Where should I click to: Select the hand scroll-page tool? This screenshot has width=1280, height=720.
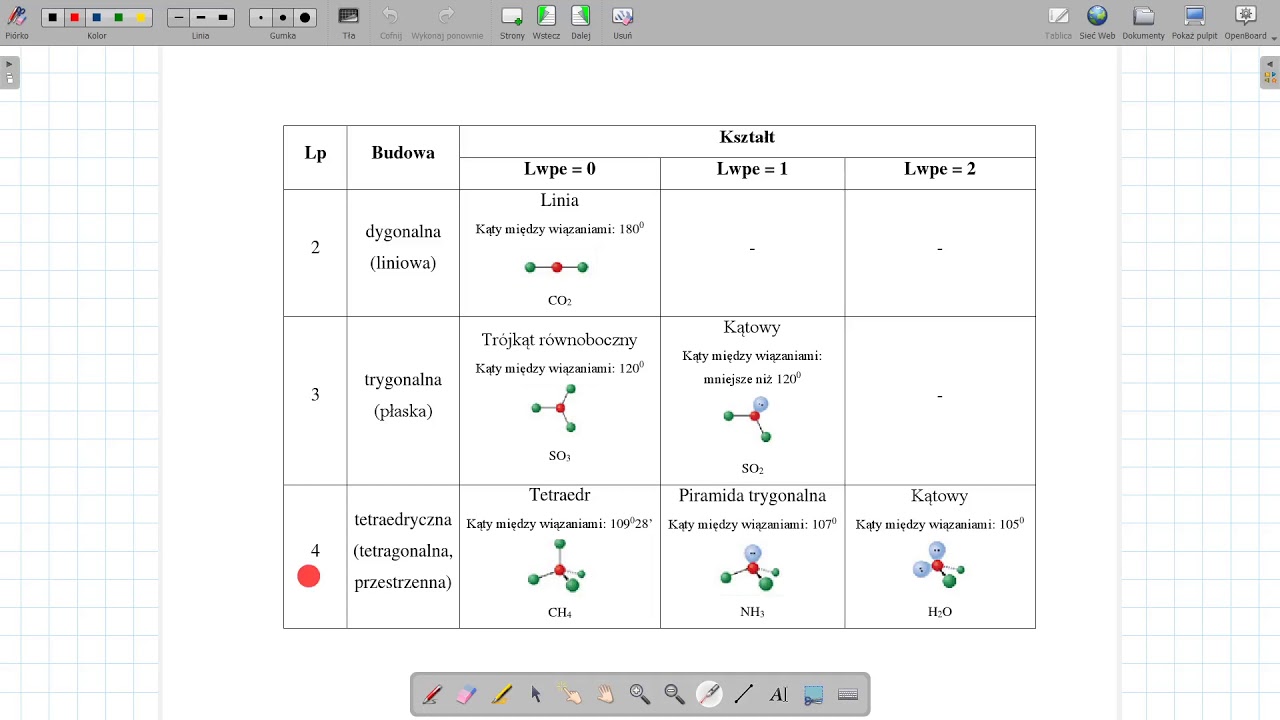click(x=605, y=694)
